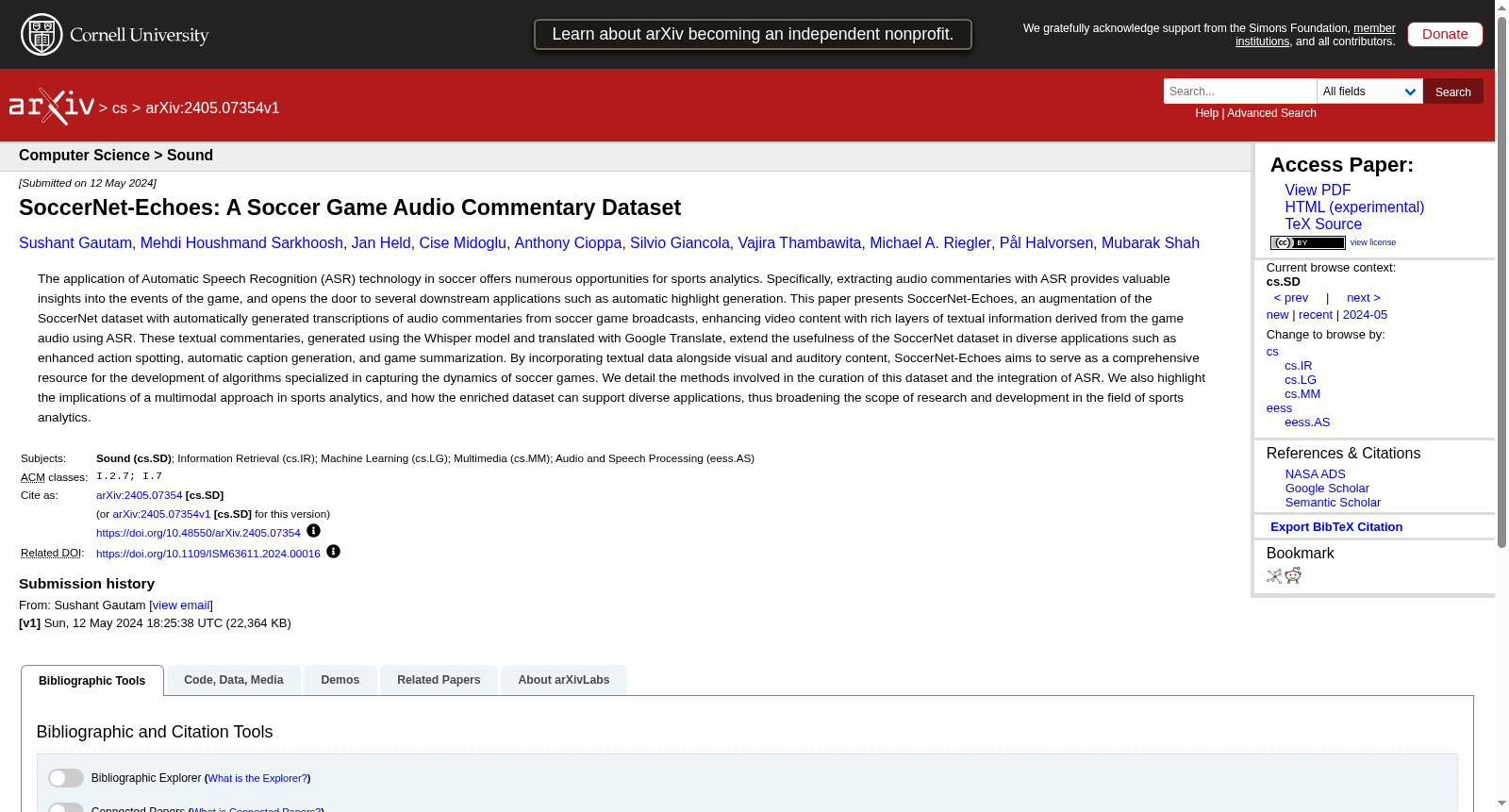The height and width of the screenshot is (812, 1509).
Task: Open Semantic Scholar citations link
Action: pyautogui.click(x=1333, y=503)
